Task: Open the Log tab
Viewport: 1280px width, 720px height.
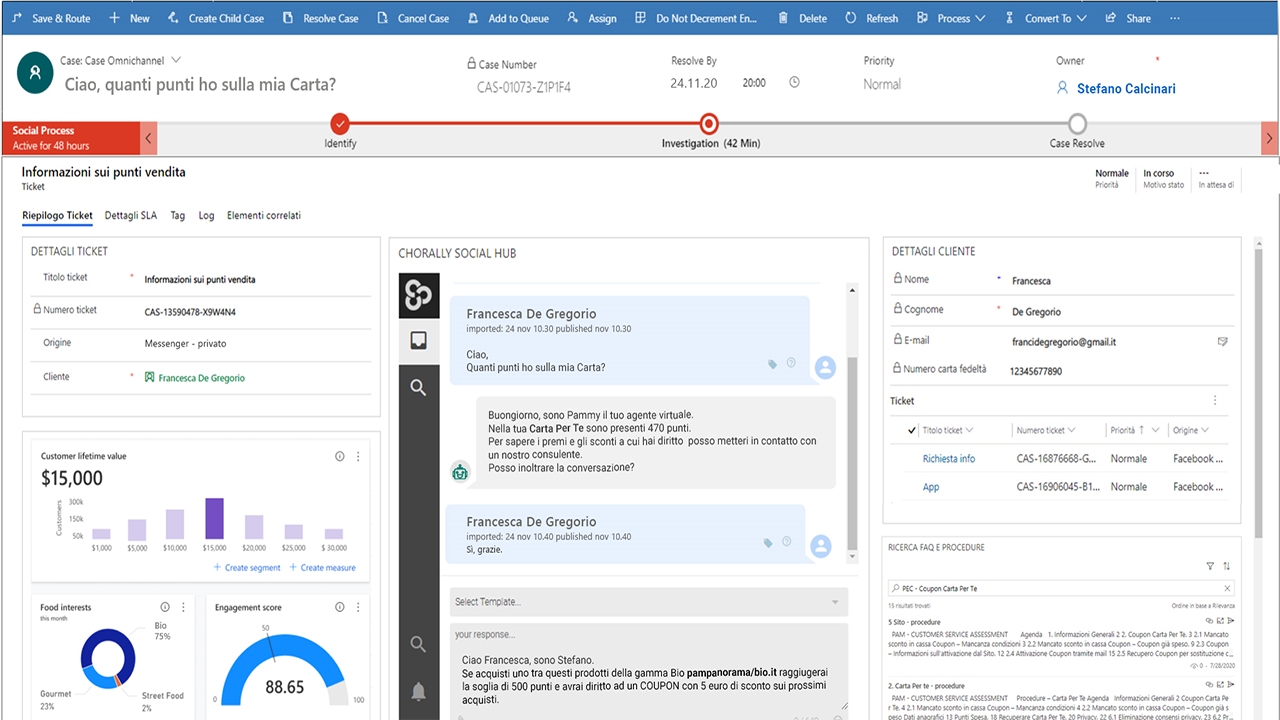Action: [206, 215]
